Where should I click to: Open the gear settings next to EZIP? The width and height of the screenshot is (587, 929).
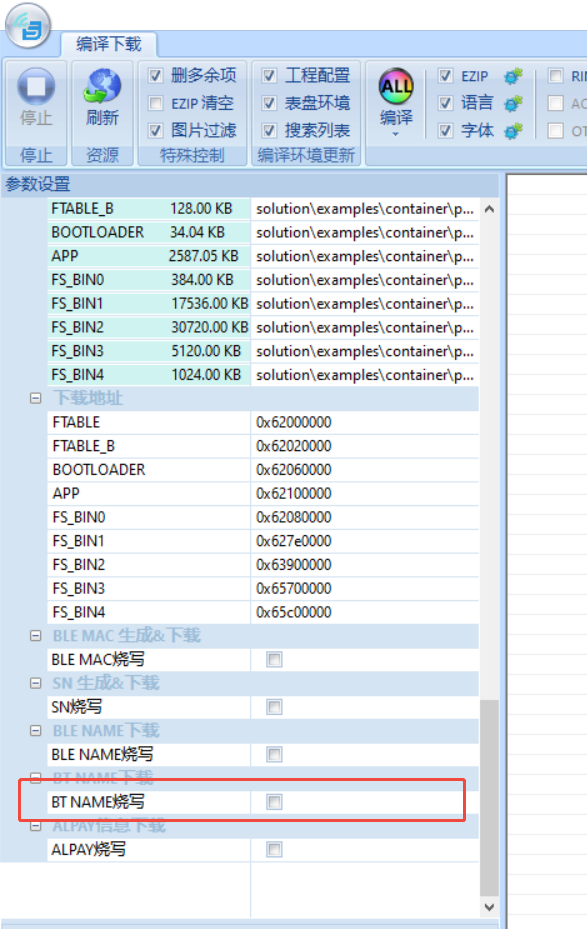513,76
